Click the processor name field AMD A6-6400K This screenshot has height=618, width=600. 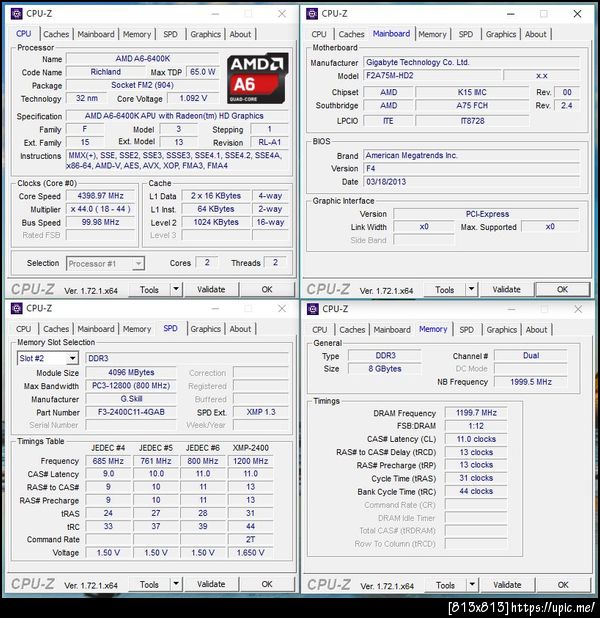click(142, 59)
